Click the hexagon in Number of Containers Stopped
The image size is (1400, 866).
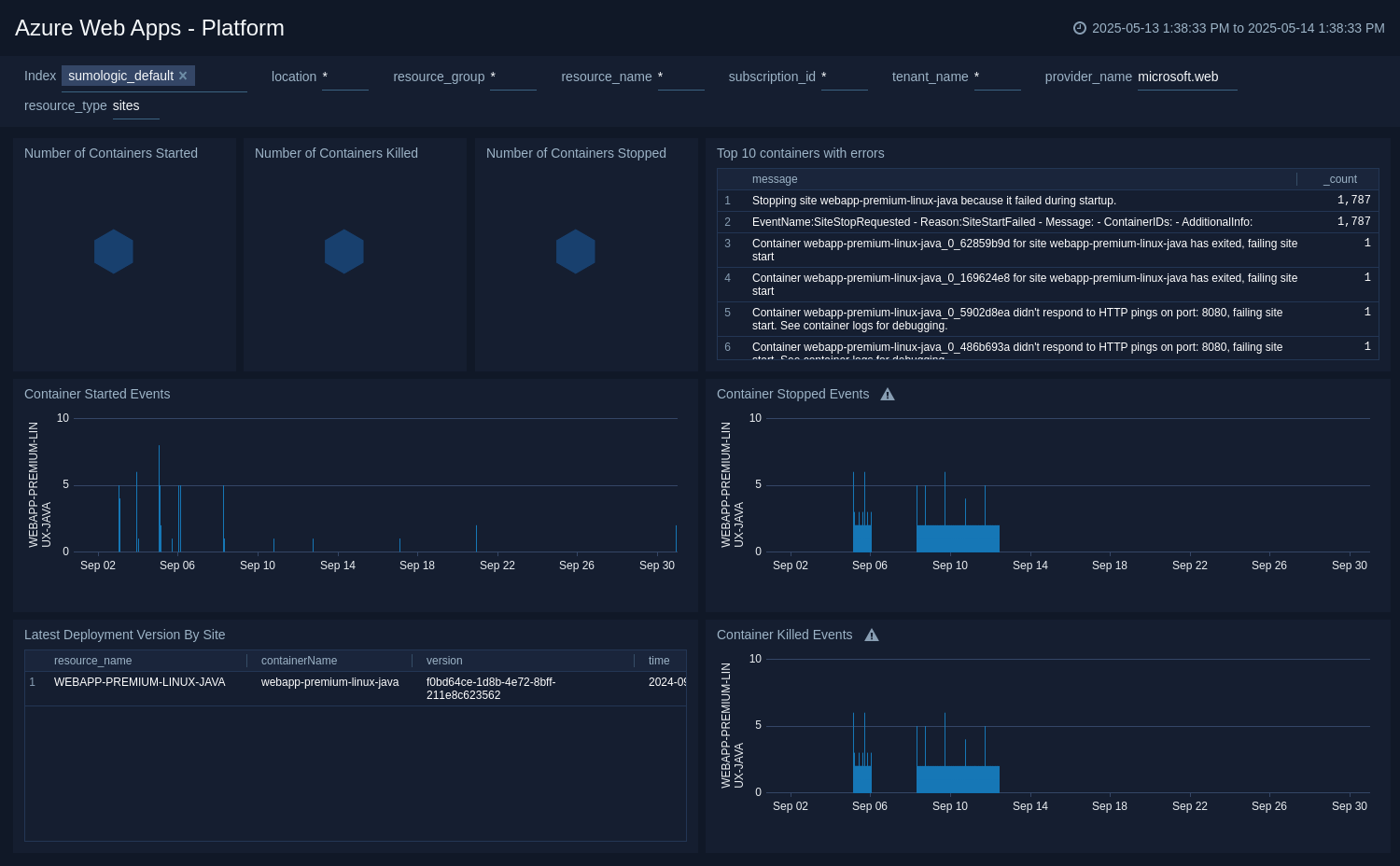click(x=576, y=252)
